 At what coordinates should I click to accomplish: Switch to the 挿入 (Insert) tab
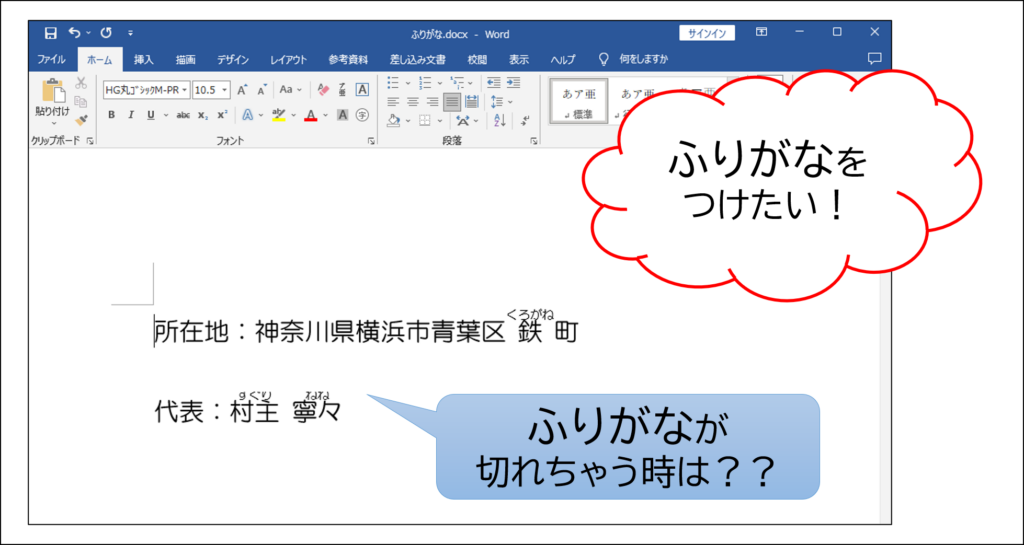144,59
